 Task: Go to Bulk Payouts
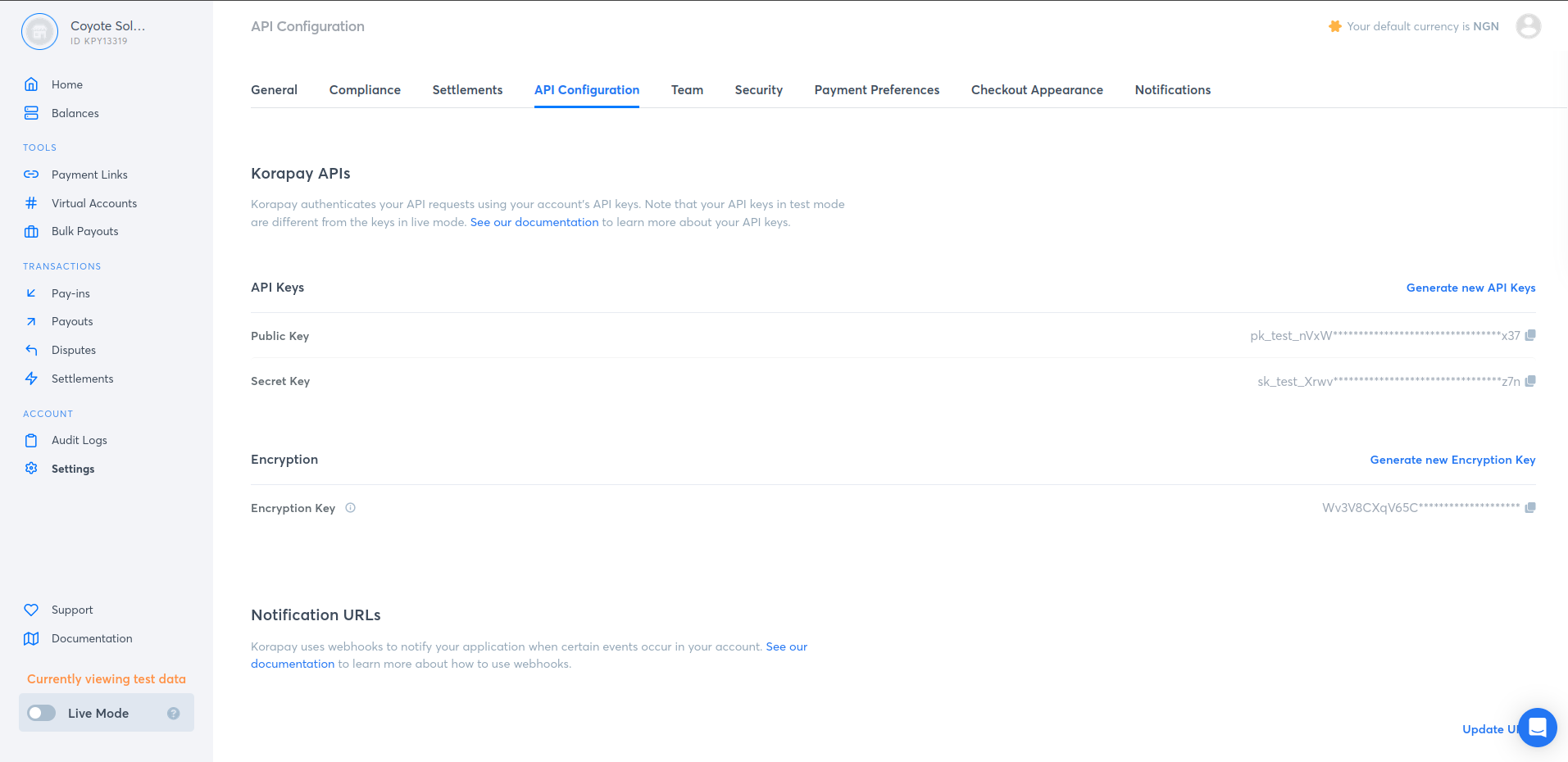coord(85,231)
